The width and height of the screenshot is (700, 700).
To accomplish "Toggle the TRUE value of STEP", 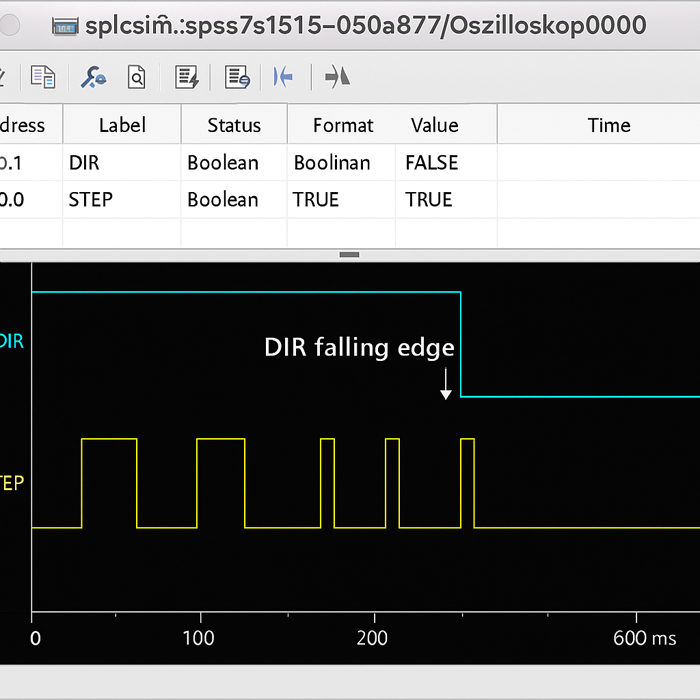I will pos(429,200).
